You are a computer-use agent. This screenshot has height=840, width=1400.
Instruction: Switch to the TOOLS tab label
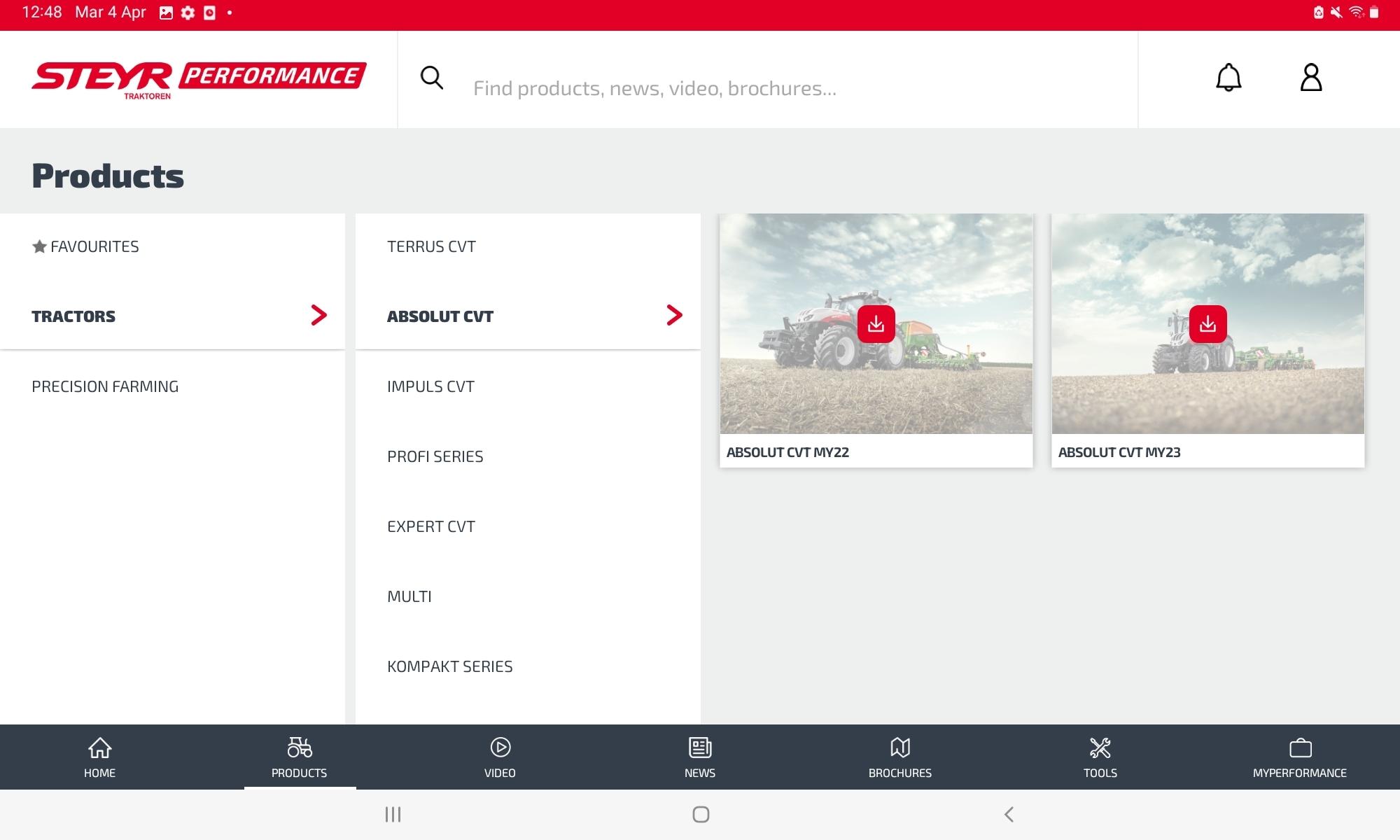(x=1100, y=773)
